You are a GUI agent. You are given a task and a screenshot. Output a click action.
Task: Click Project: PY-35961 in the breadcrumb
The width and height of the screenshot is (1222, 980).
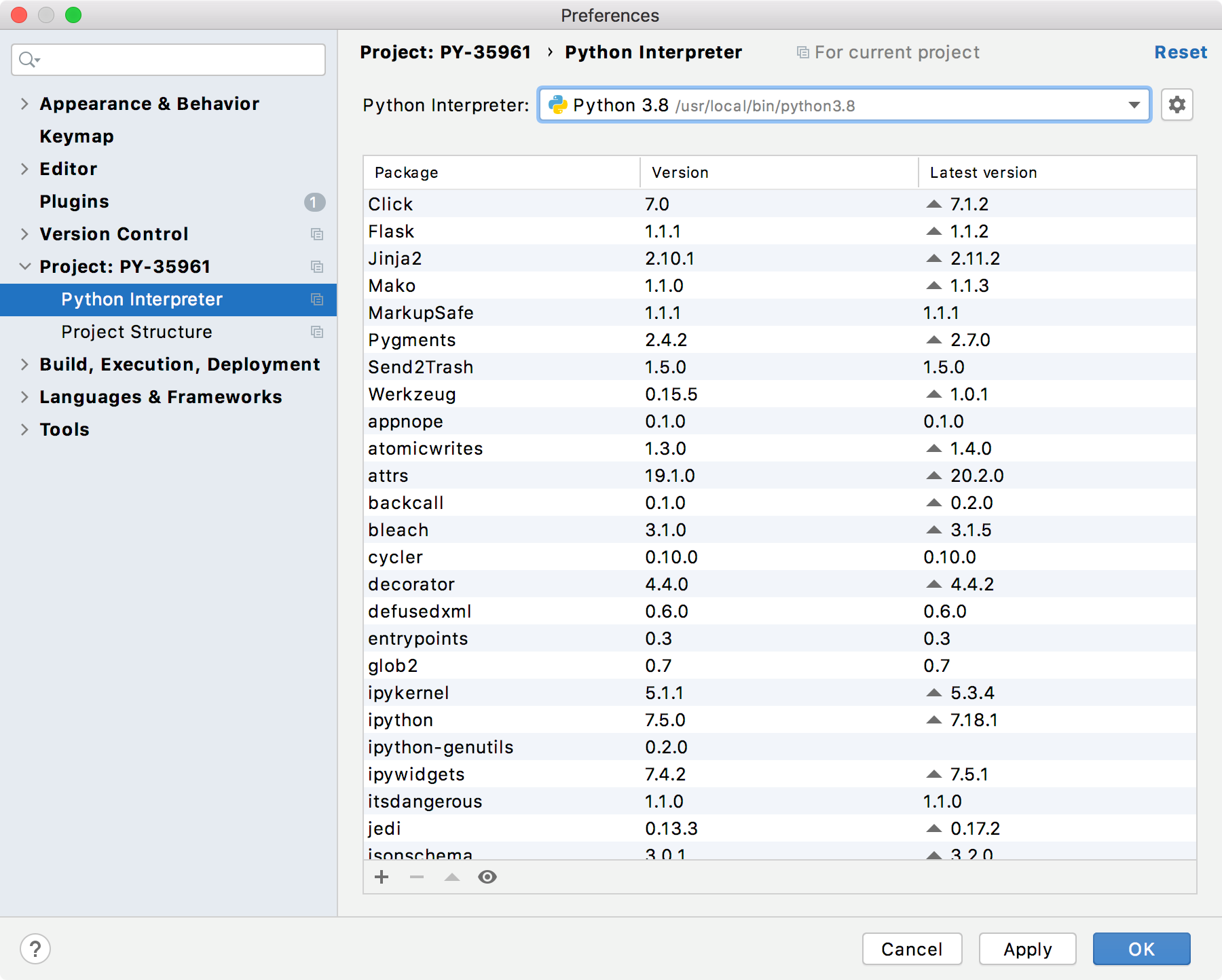445,52
